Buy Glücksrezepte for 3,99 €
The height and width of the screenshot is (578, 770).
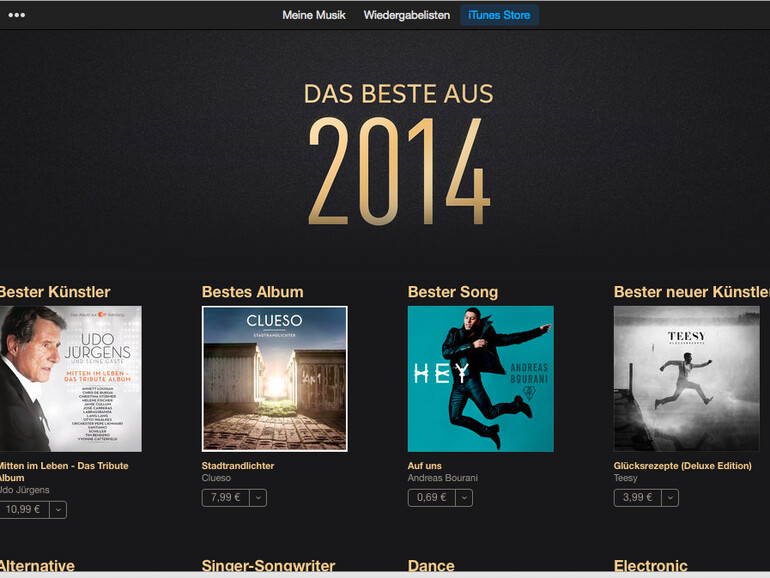click(637, 497)
